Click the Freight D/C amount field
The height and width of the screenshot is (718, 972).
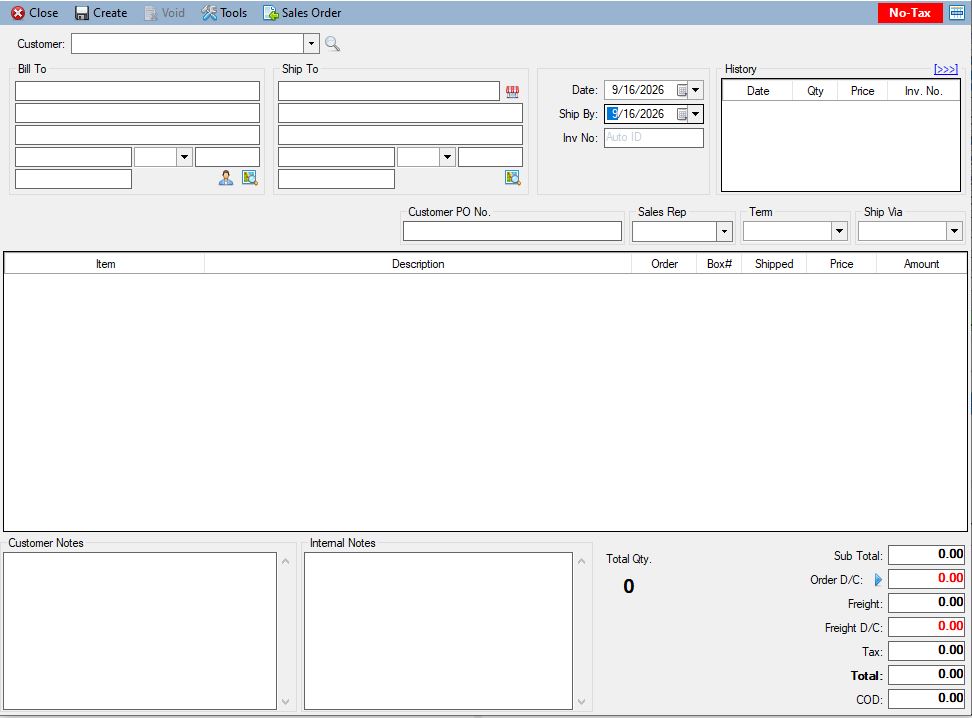pyautogui.click(x=927, y=627)
